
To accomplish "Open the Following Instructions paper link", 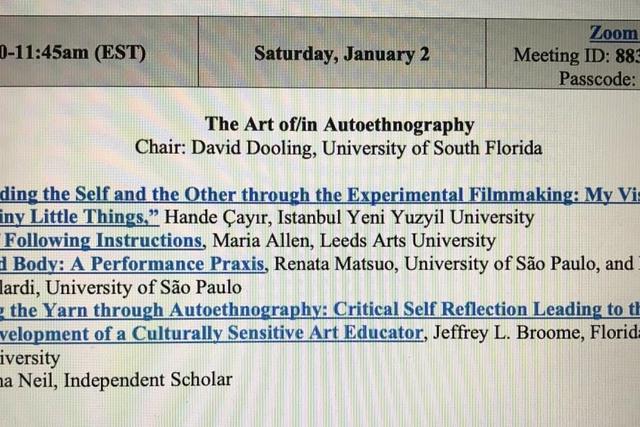I will [101, 240].
